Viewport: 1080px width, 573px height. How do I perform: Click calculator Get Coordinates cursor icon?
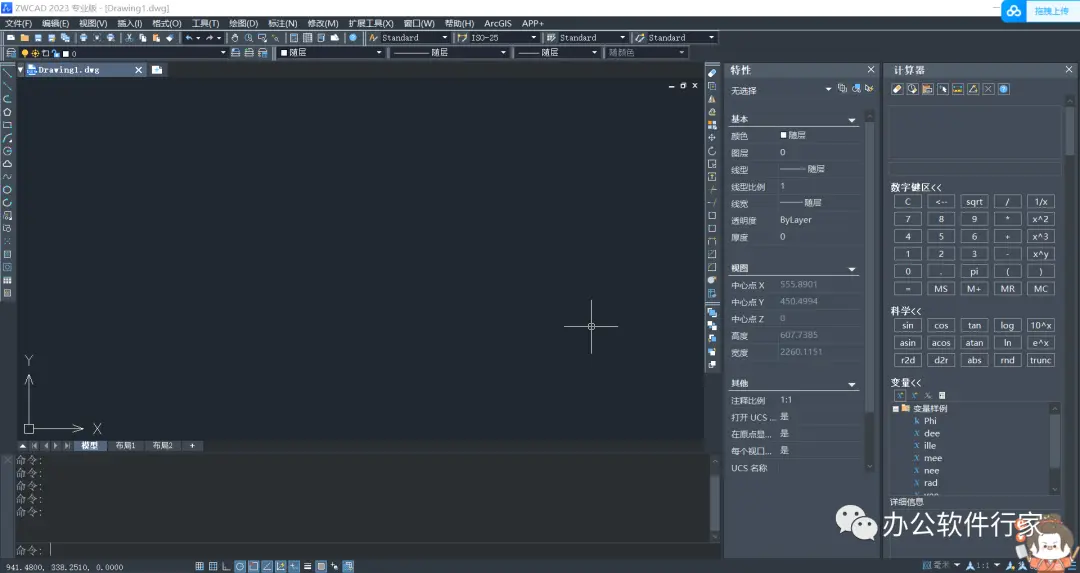tap(942, 89)
